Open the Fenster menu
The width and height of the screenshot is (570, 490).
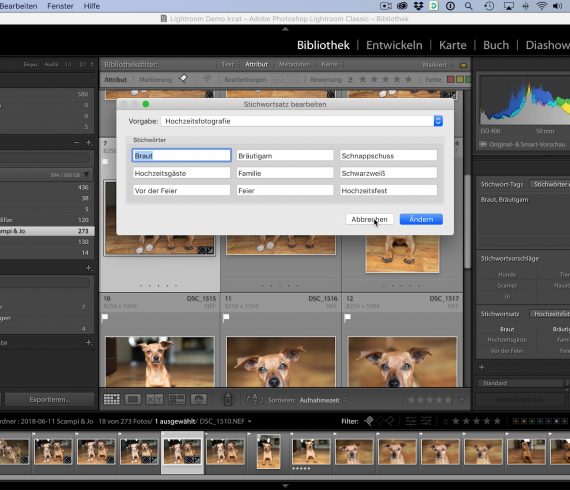pos(60,6)
